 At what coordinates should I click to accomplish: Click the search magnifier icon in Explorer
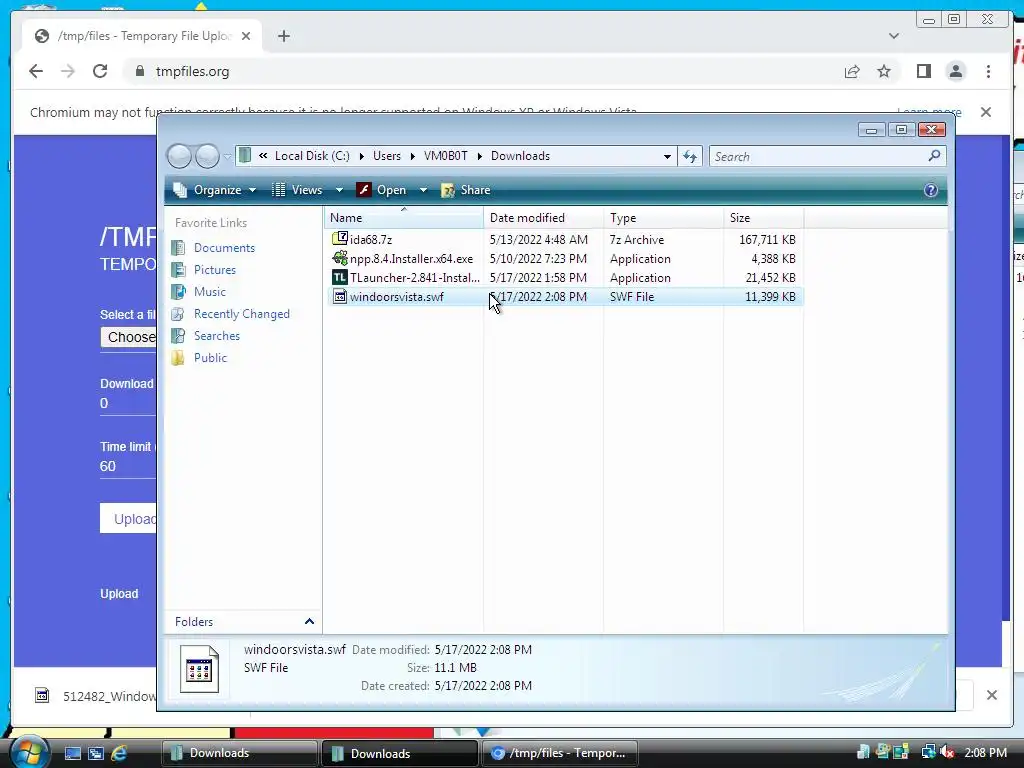(935, 155)
